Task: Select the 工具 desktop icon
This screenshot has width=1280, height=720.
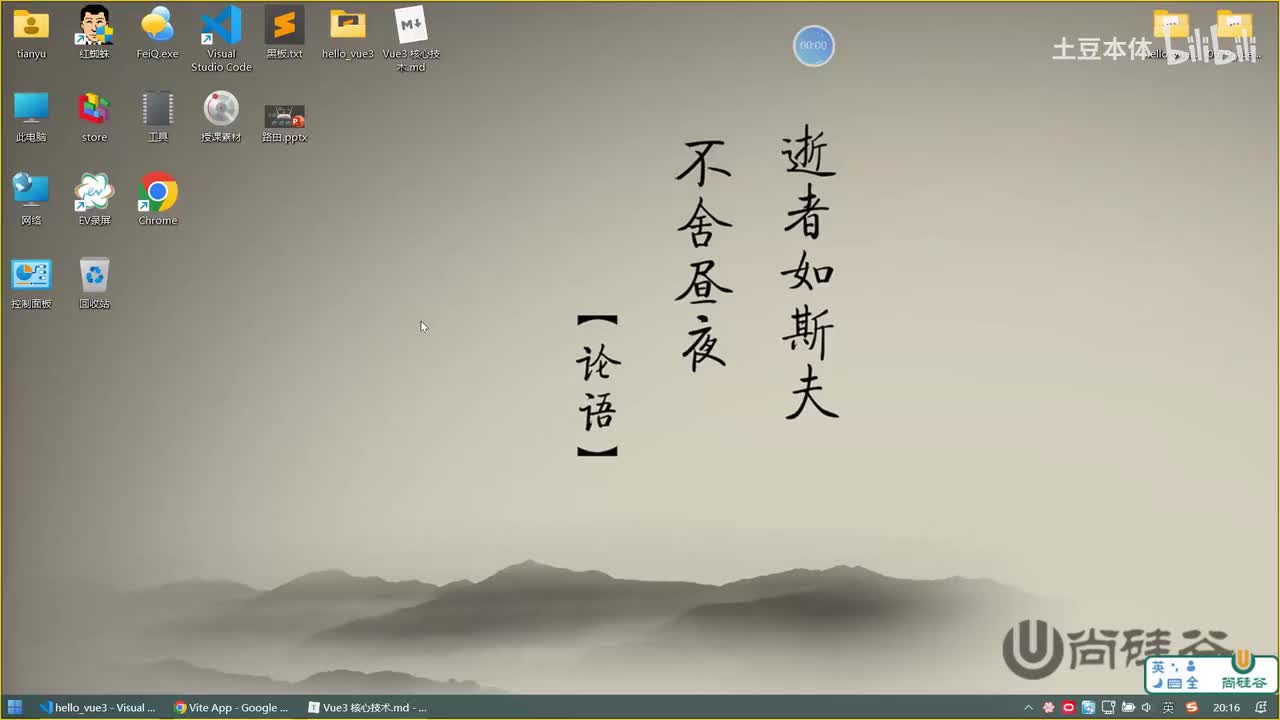Action: point(157,117)
